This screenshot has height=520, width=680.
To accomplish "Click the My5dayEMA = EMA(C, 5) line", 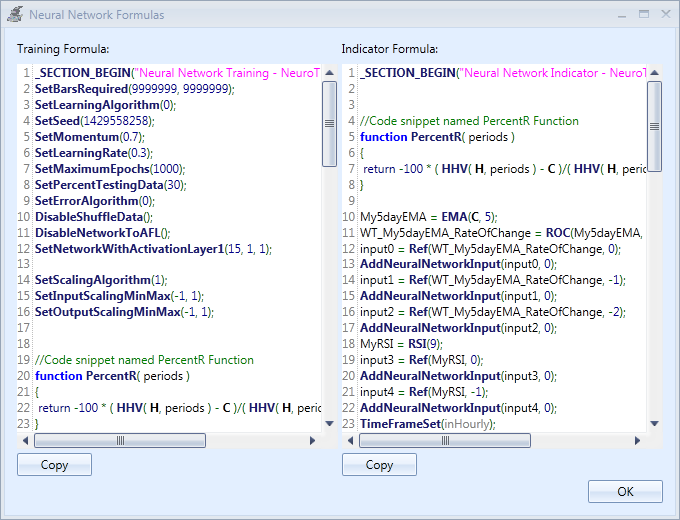I will [429, 217].
